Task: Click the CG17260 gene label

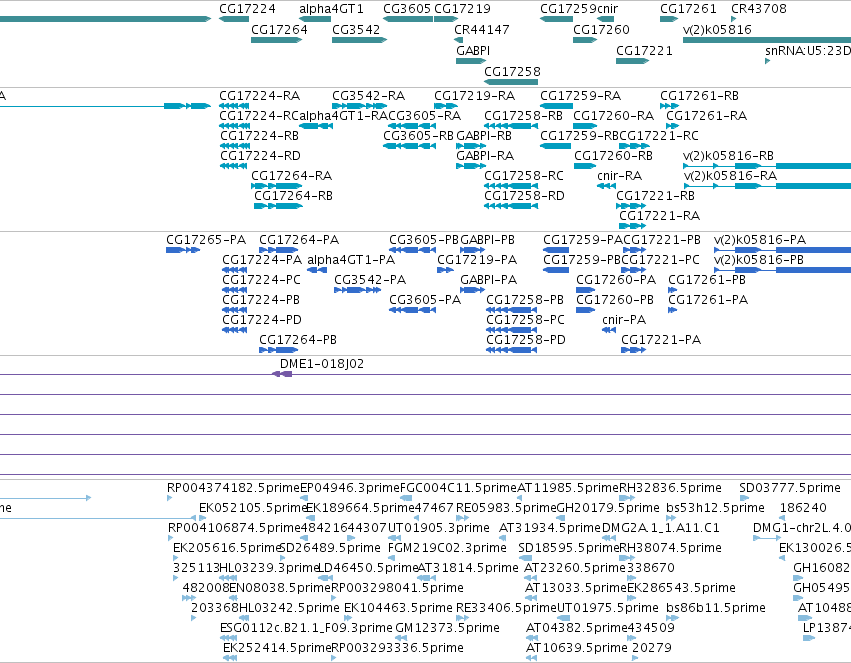Action: [x=601, y=30]
